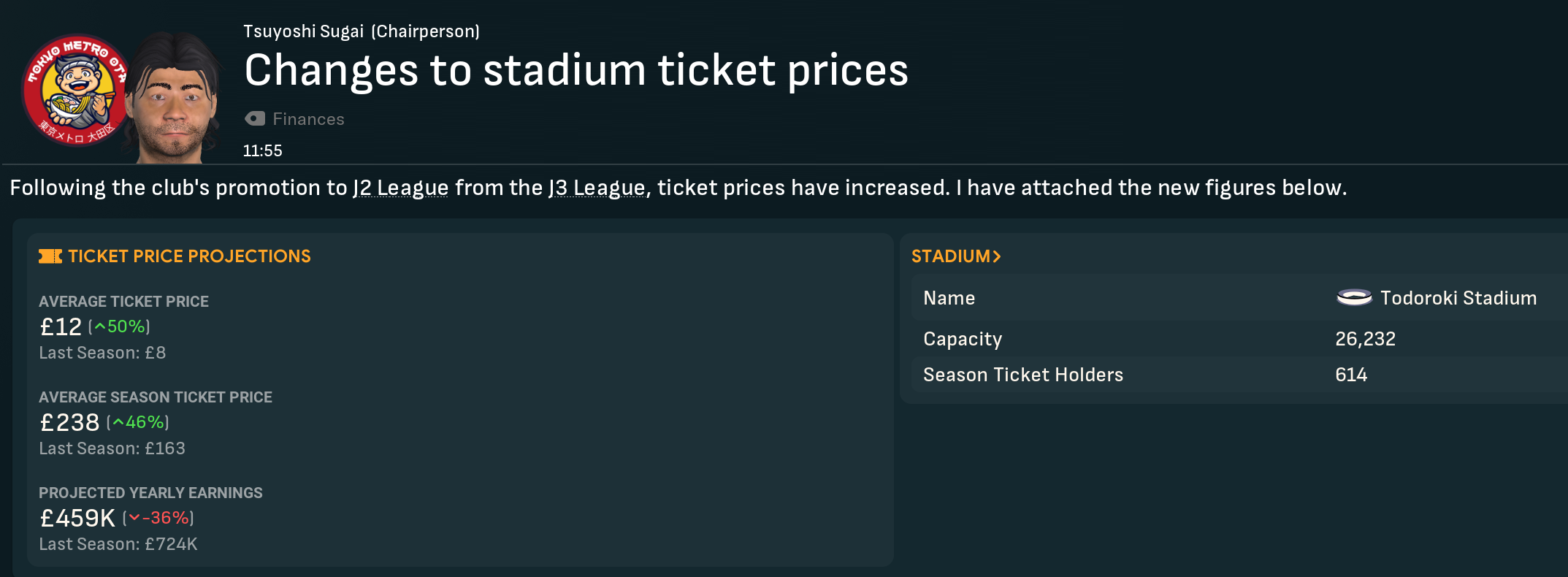Select the Season Ticket Holders row
The image size is (1568, 577).
pos(1234,375)
